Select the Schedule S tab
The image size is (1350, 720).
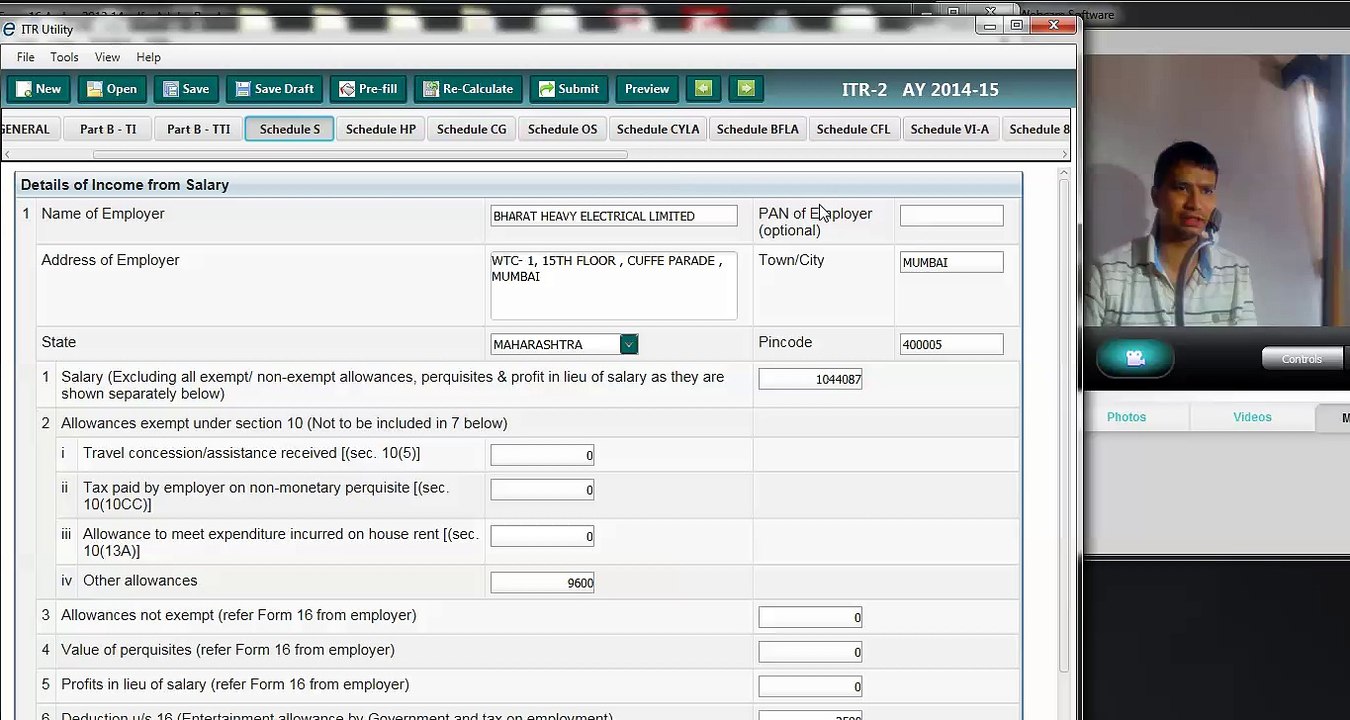(289, 129)
